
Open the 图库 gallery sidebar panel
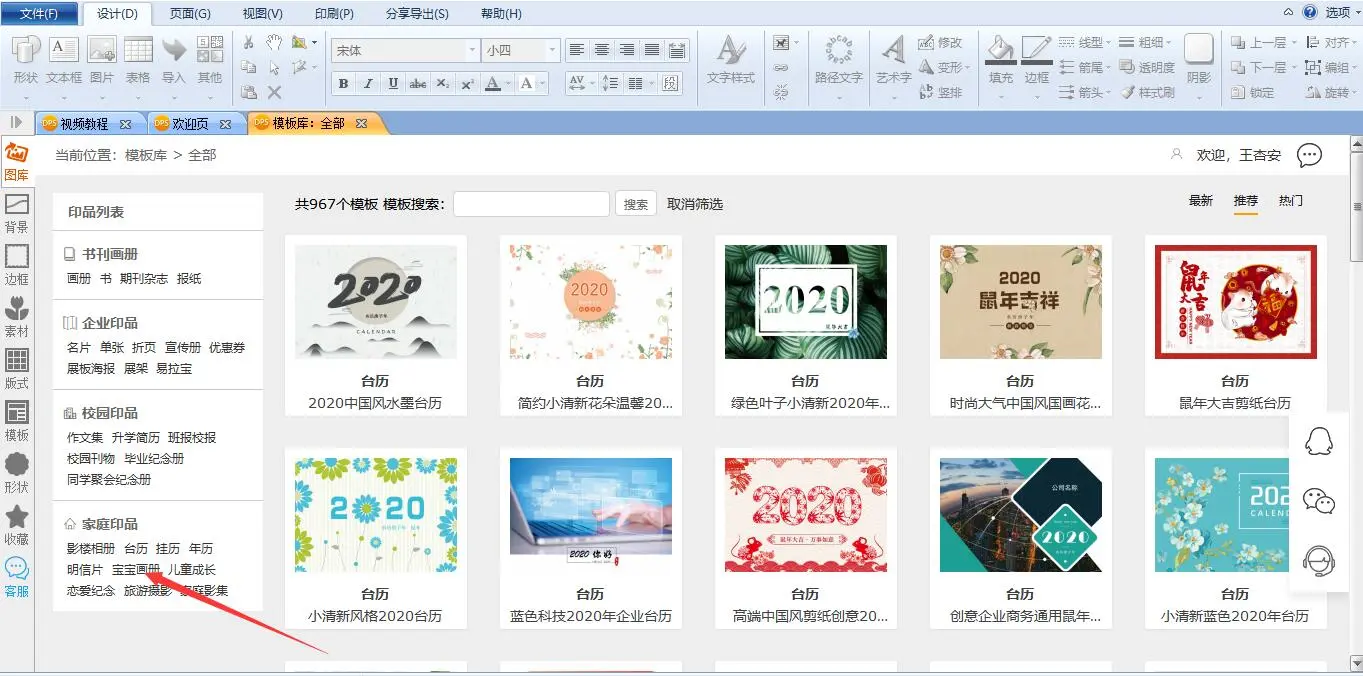(16, 161)
